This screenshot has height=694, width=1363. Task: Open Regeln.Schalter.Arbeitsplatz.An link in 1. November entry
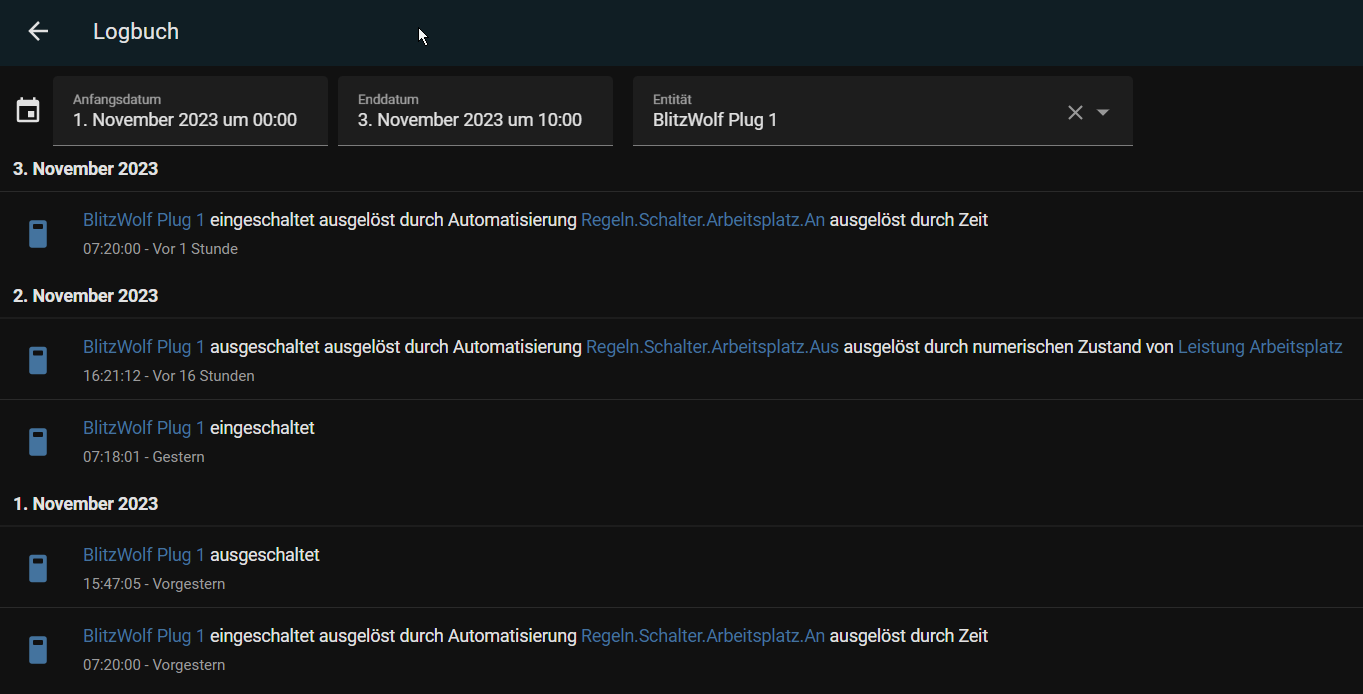click(703, 636)
